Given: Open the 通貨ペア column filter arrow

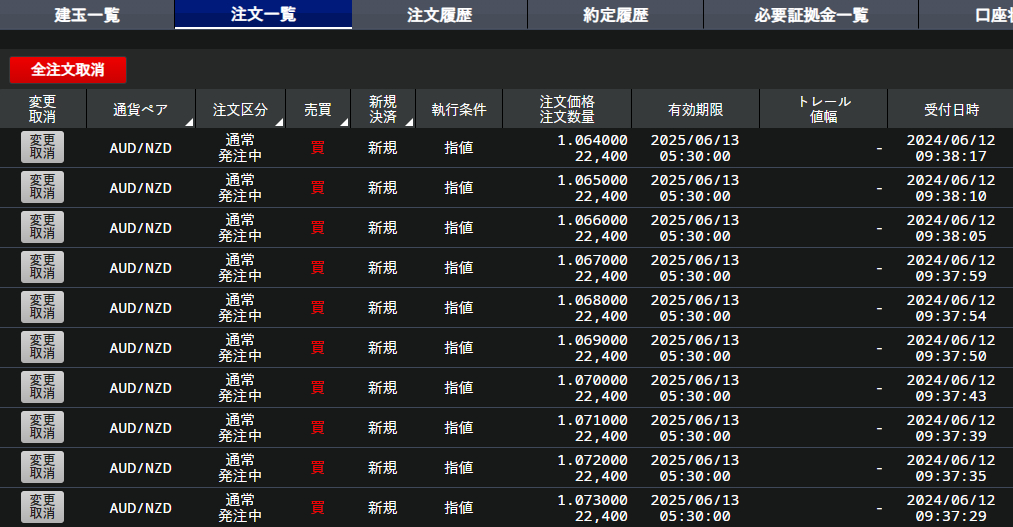Looking at the screenshot, I should (x=189, y=122).
